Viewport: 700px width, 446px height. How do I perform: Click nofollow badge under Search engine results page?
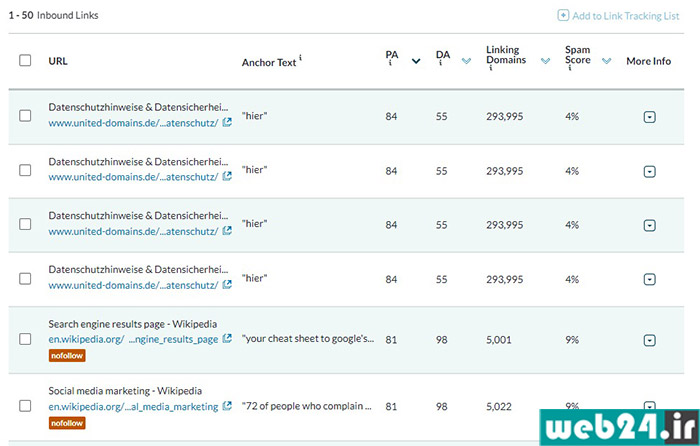[67, 356]
